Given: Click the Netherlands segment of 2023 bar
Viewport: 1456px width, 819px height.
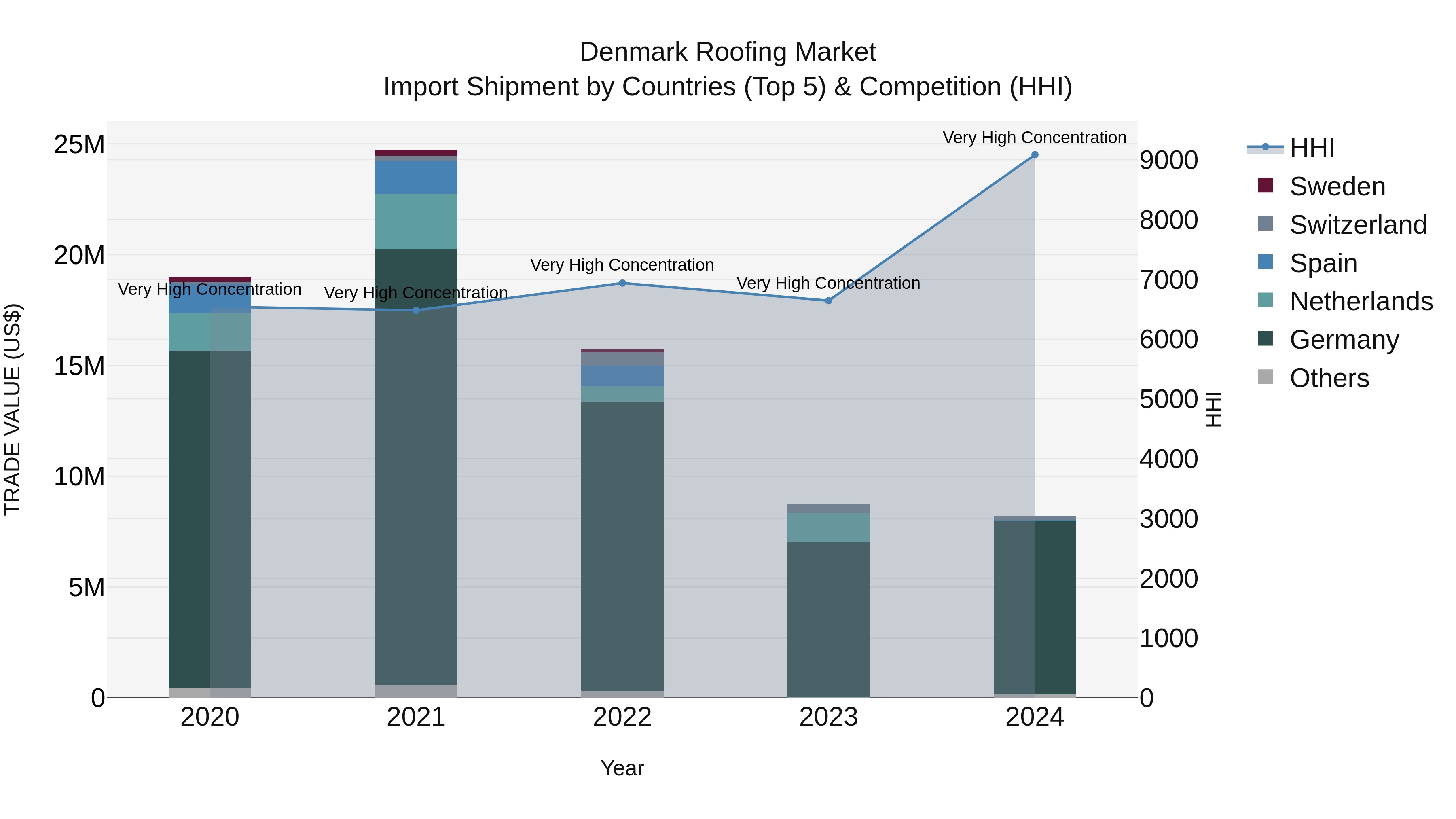Looking at the screenshot, I should pyautogui.click(x=829, y=528).
